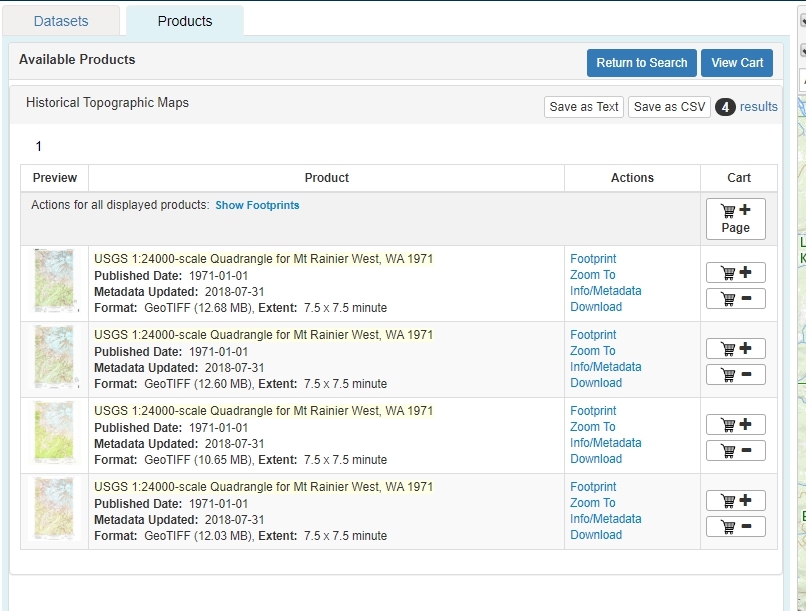The width and height of the screenshot is (806, 611).
Task: Add all products on page to cart
Action: [735, 218]
